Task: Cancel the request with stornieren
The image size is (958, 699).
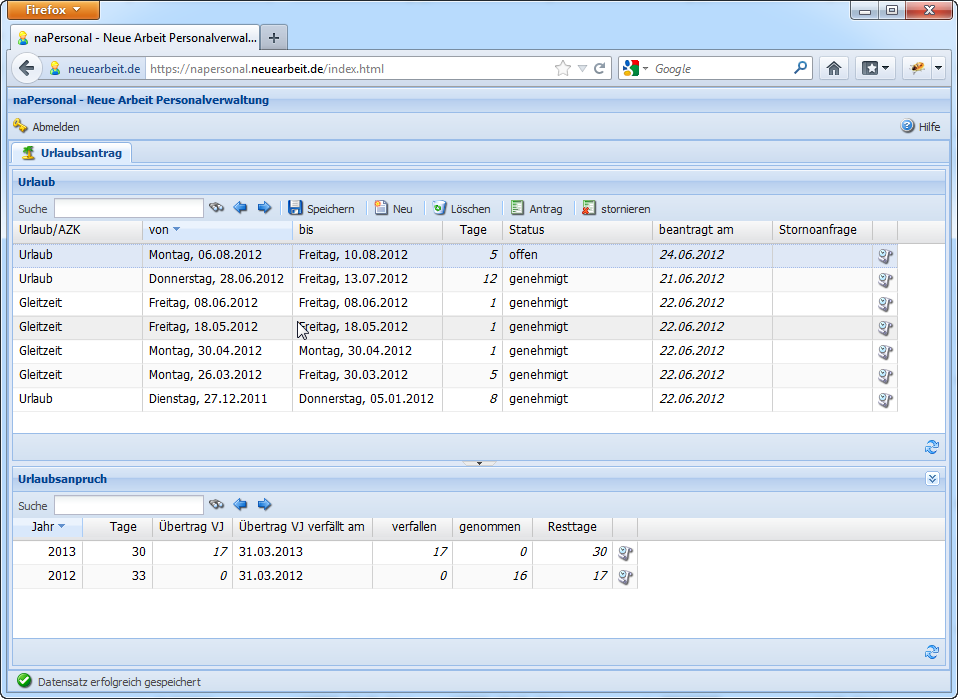Action: tap(616, 209)
